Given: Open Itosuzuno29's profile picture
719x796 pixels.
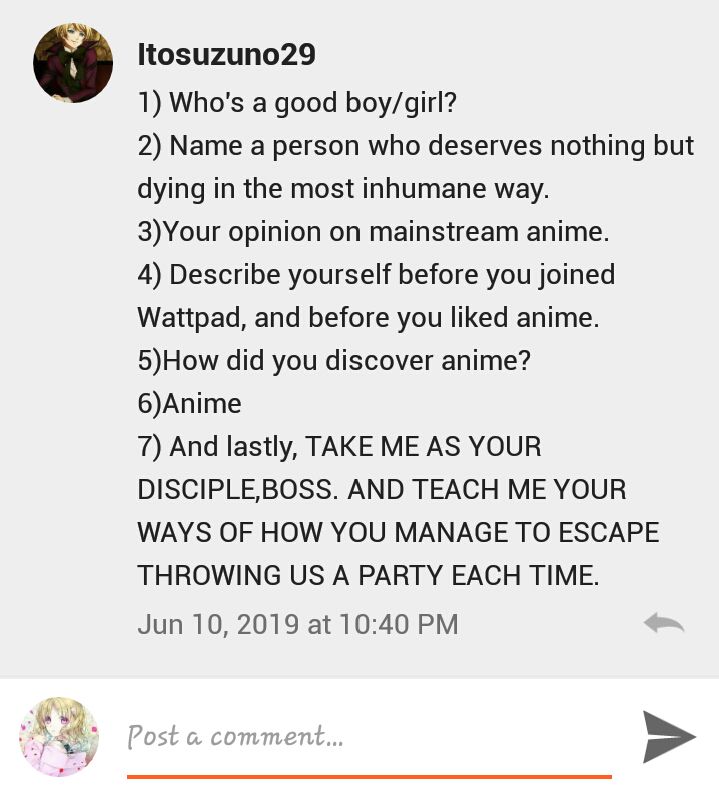Looking at the screenshot, I should coord(73,63).
